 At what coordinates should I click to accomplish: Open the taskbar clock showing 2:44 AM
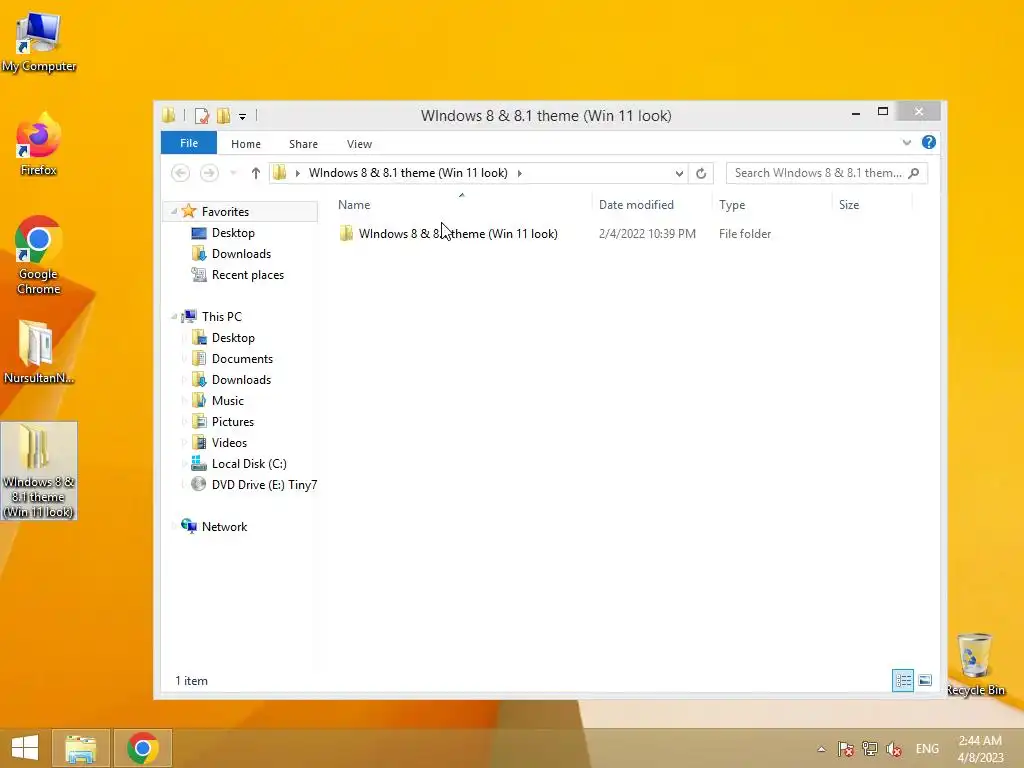(980, 749)
